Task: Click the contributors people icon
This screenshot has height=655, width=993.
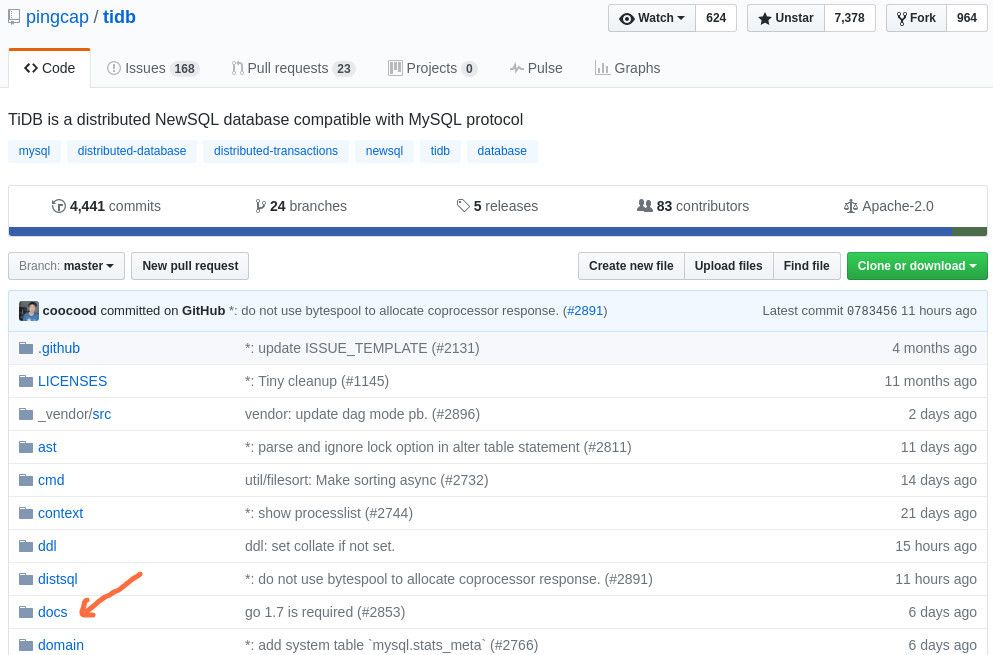Action: tap(646, 206)
